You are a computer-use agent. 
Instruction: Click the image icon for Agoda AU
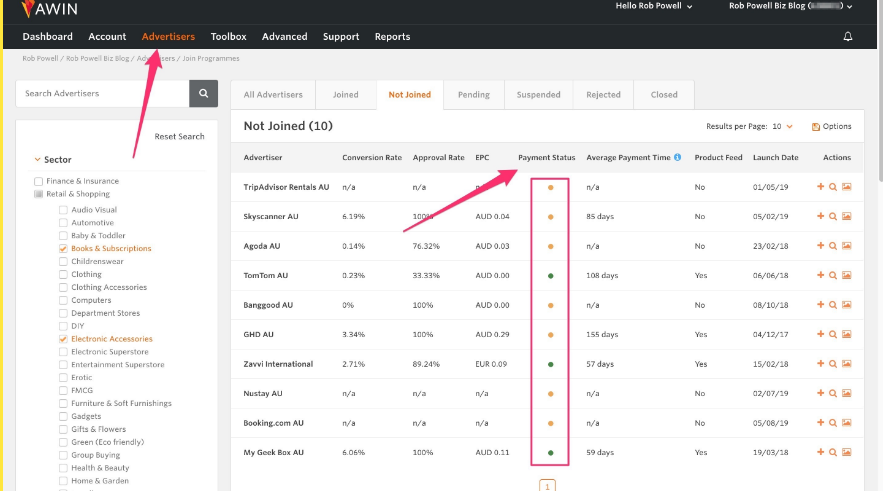(846, 246)
